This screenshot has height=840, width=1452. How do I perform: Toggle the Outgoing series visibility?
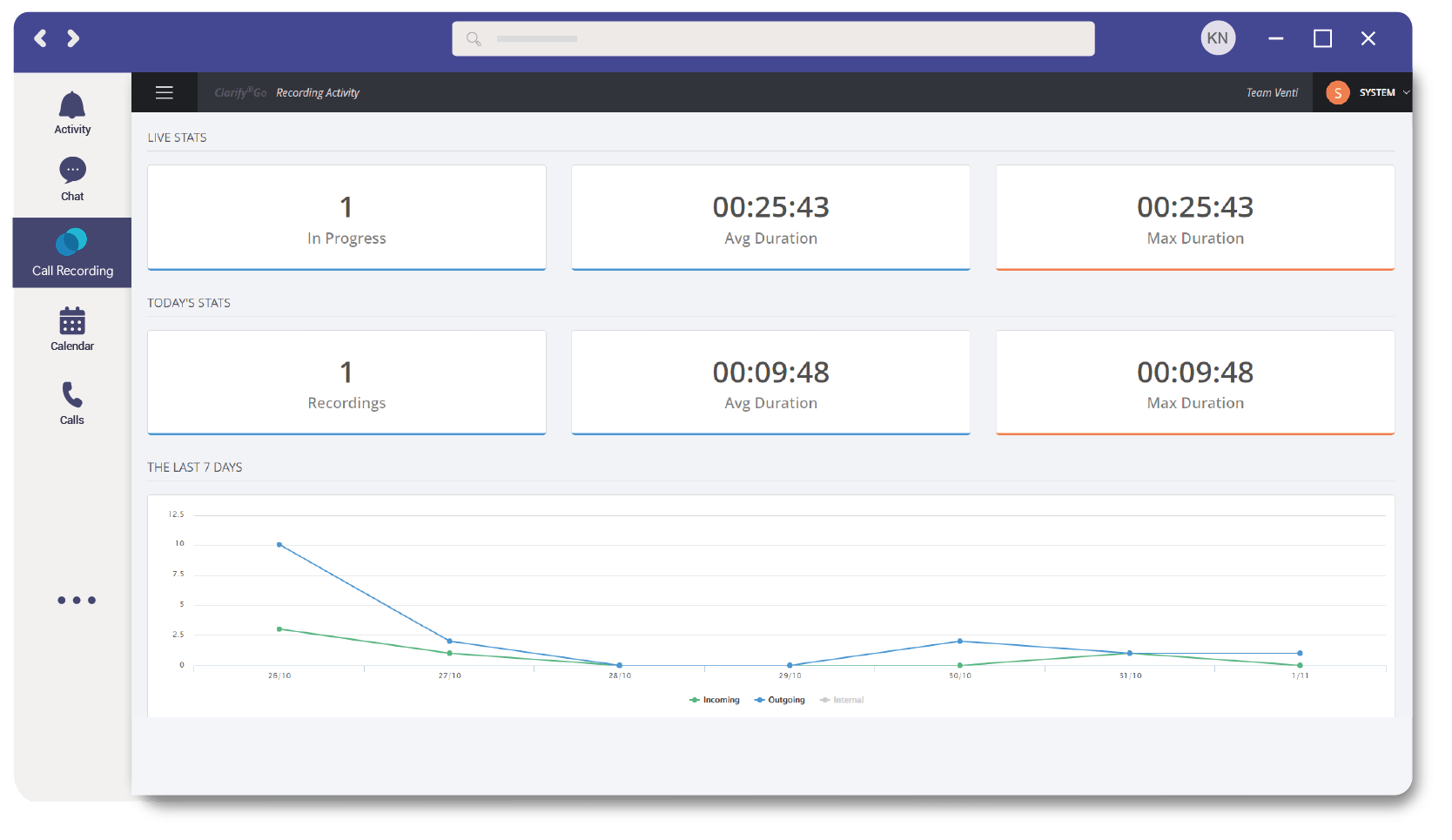pyautogui.click(x=779, y=699)
